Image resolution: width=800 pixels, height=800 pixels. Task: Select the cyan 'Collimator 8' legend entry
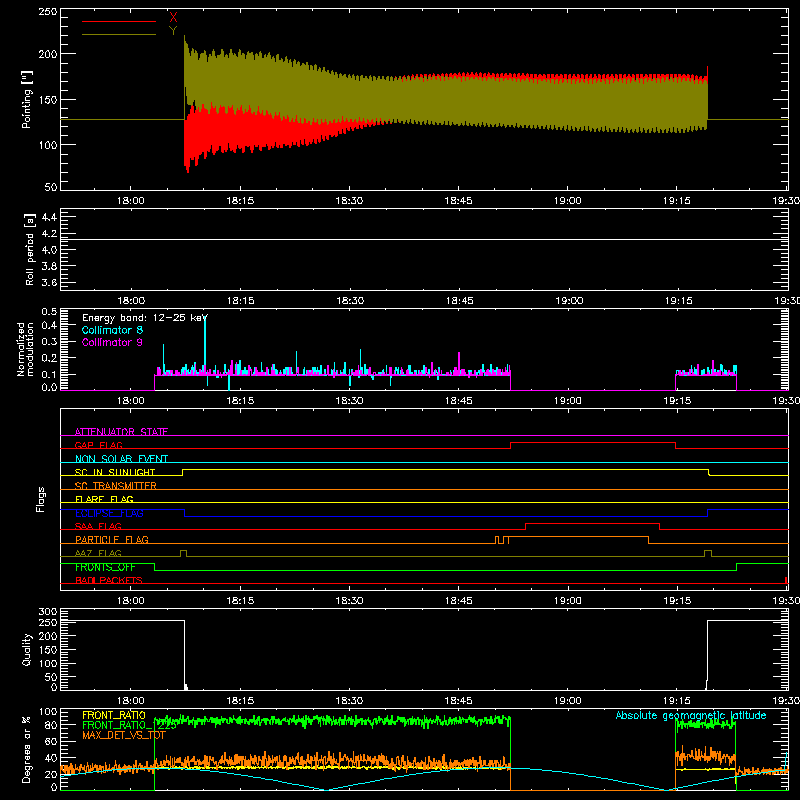click(x=112, y=330)
